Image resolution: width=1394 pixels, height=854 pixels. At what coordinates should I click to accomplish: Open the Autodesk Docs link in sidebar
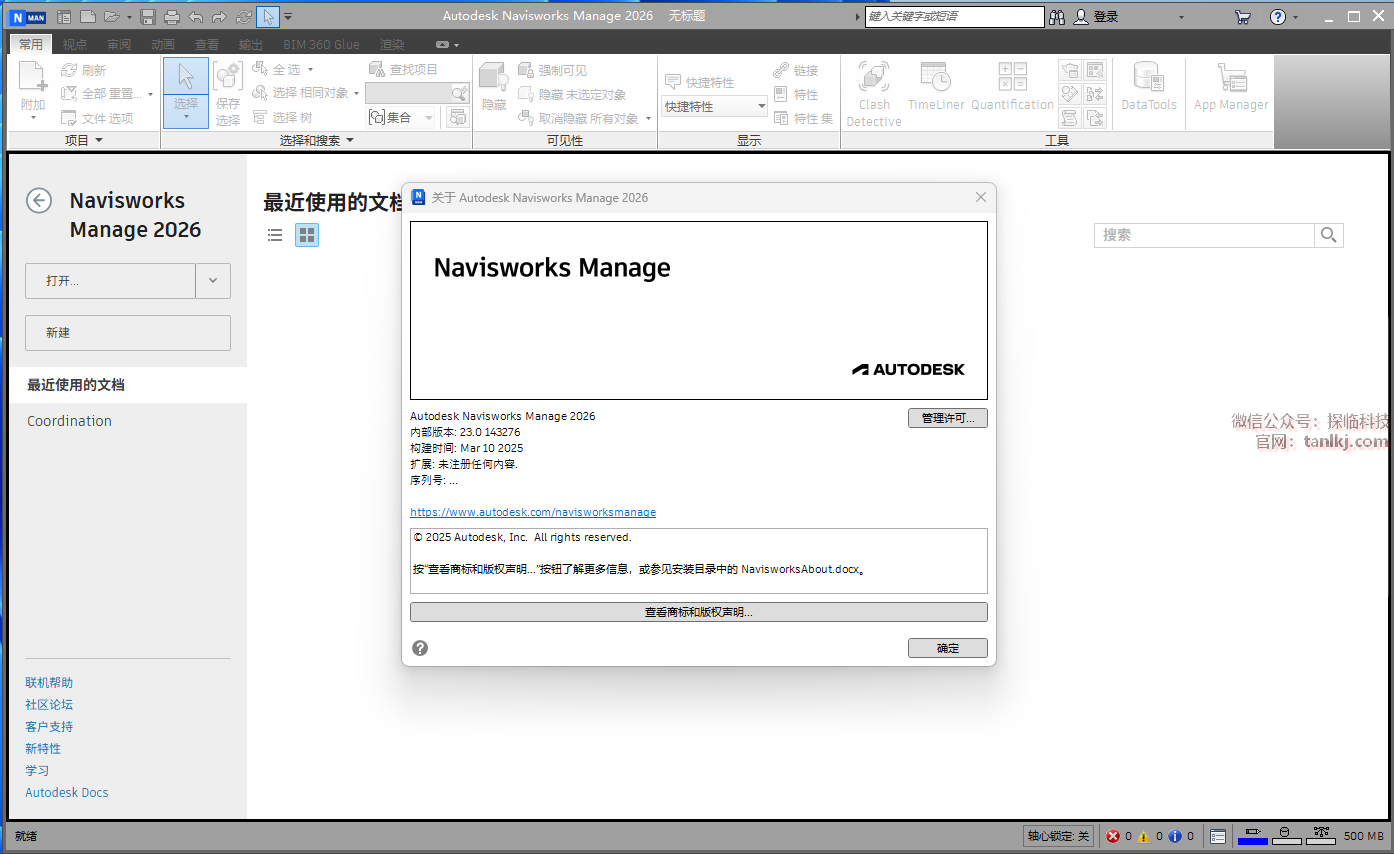tap(67, 792)
